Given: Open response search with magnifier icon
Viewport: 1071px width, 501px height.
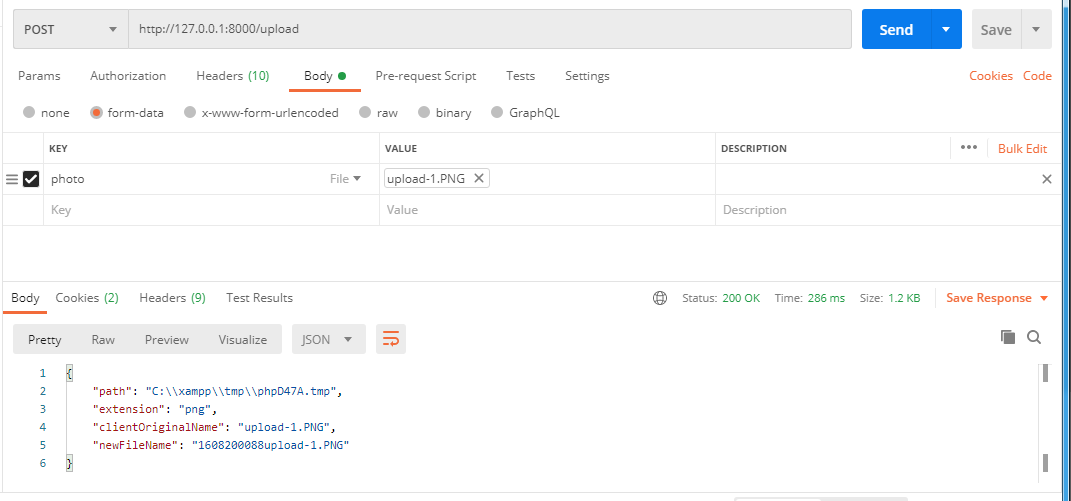Looking at the screenshot, I should (1034, 336).
